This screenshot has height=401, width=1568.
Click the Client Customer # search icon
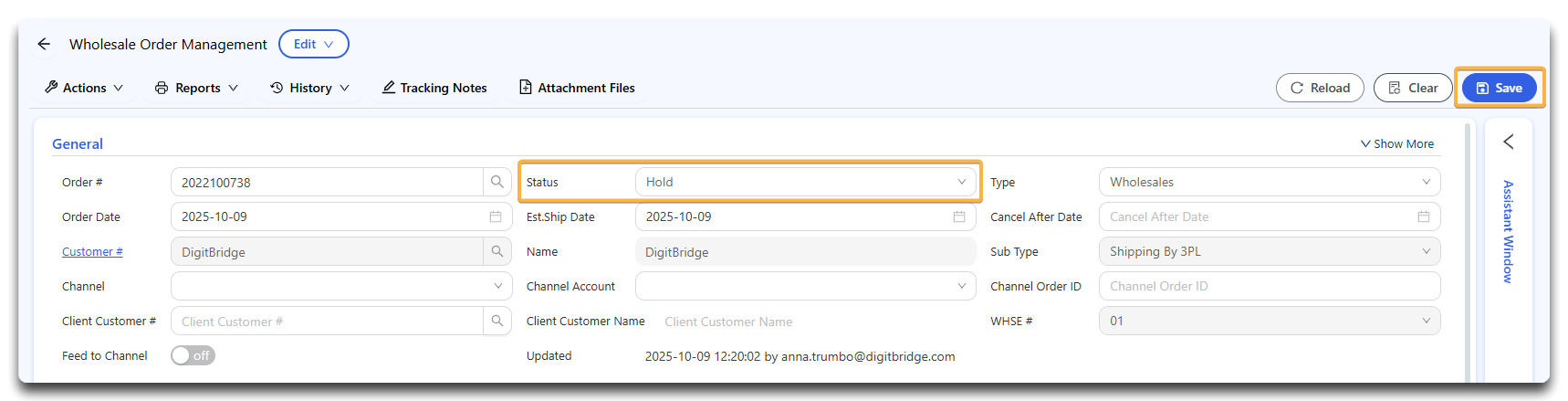(x=497, y=321)
